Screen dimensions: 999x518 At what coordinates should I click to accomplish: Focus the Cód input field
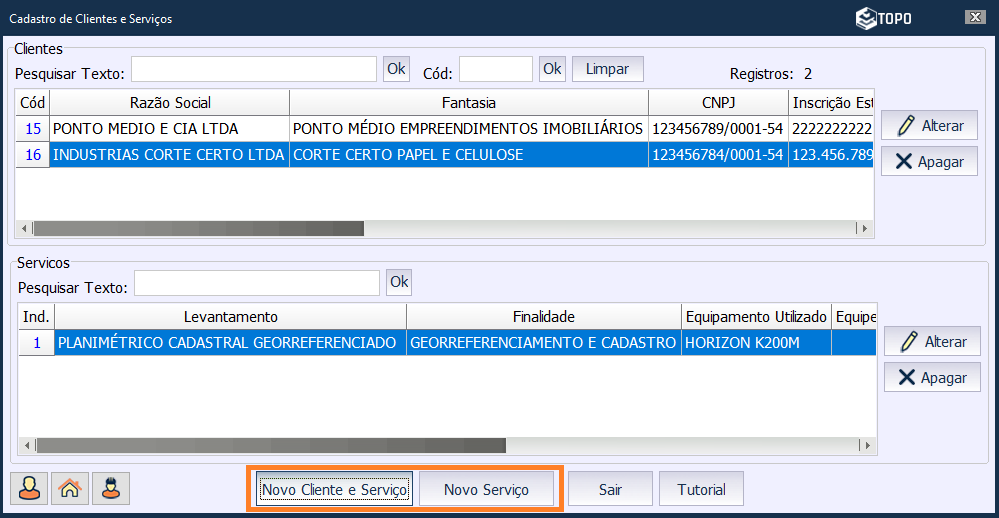[x=495, y=69]
